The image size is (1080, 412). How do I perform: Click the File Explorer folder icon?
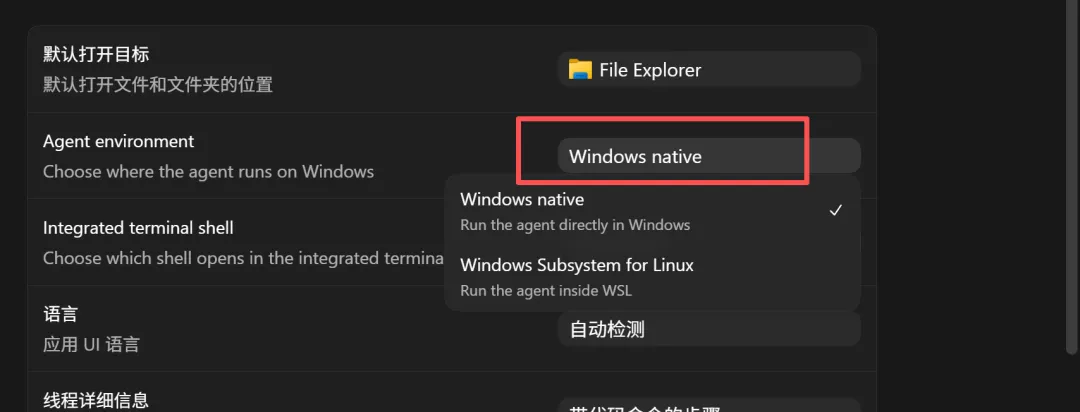point(580,70)
